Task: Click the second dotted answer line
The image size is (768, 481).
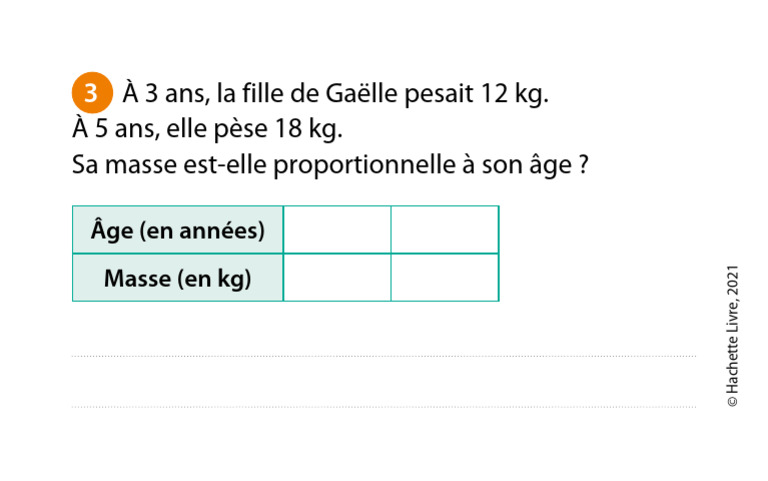Action: coord(384,406)
